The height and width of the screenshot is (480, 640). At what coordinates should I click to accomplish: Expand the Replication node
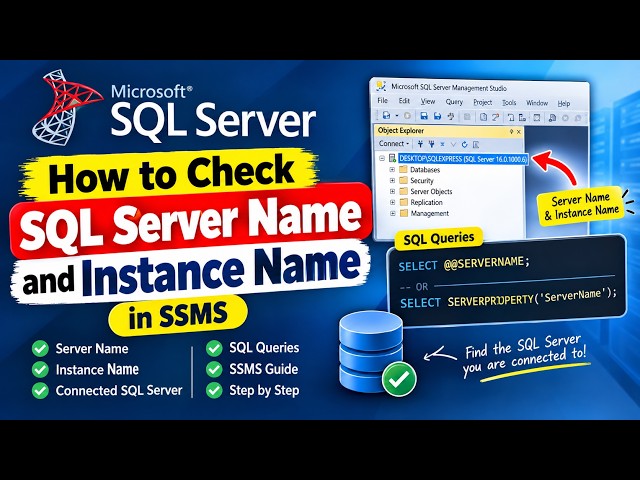(392, 202)
